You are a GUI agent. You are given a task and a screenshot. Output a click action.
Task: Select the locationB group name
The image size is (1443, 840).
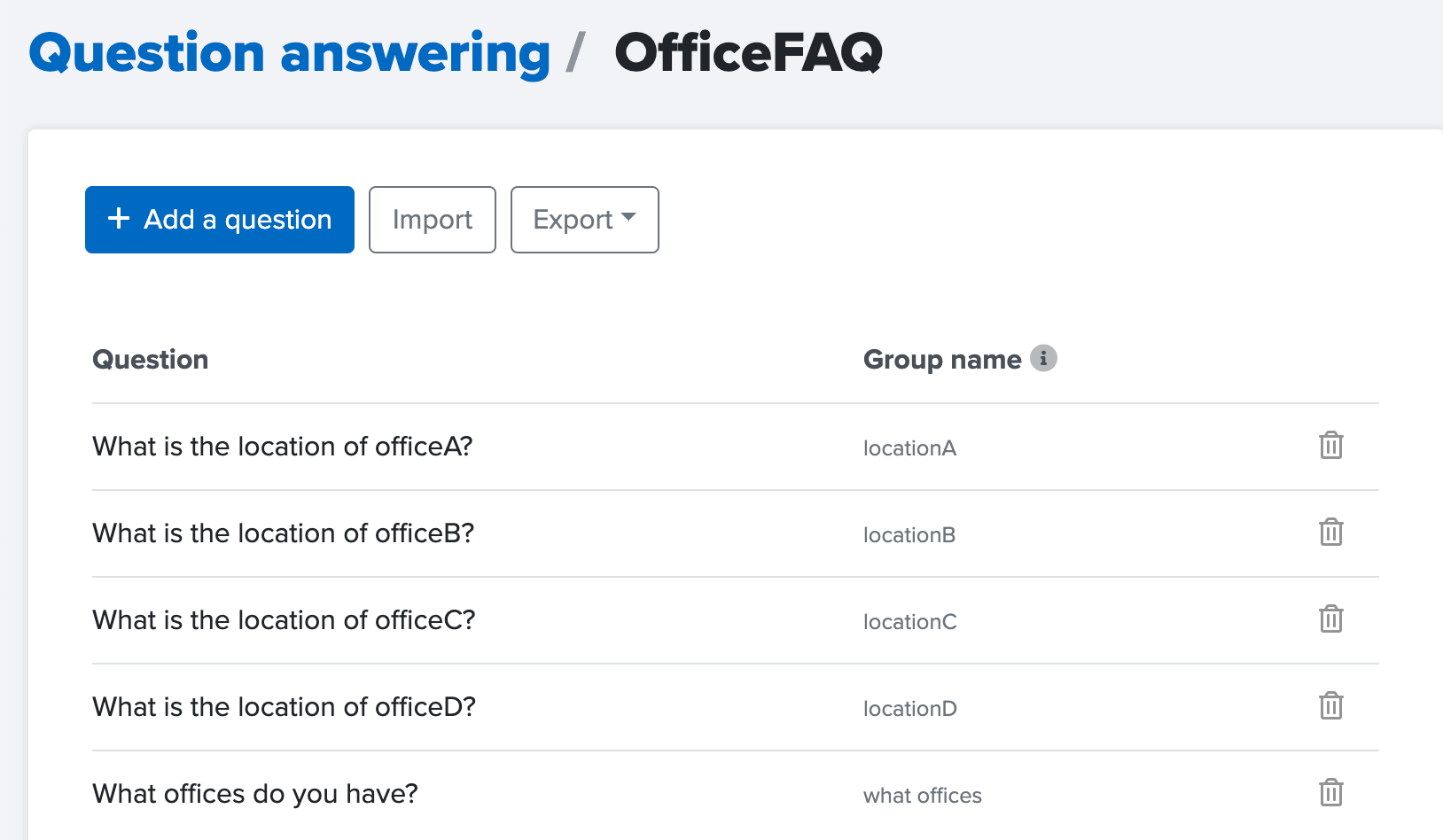[909, 535]
